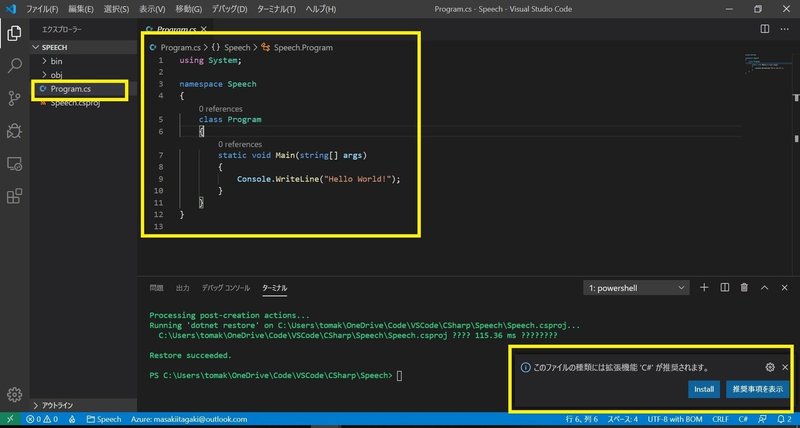Image resolution: width=800 pixels, height=428 pixels.
Task: Collapse the SPEECH workspace section
Action: click(83, 47)
